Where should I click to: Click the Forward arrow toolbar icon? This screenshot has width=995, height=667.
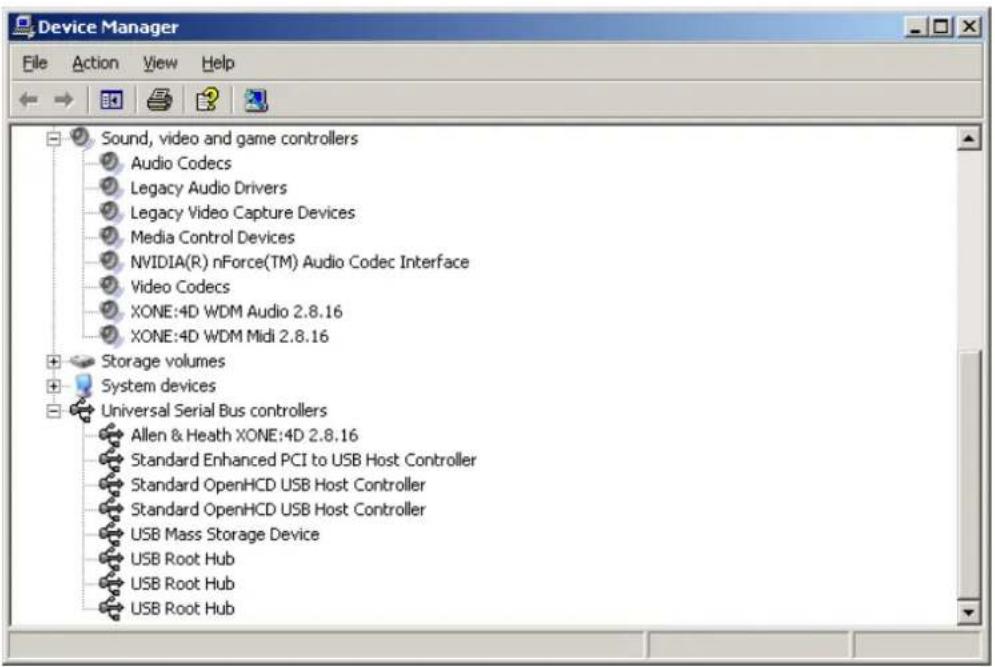[x=63, y=100]
